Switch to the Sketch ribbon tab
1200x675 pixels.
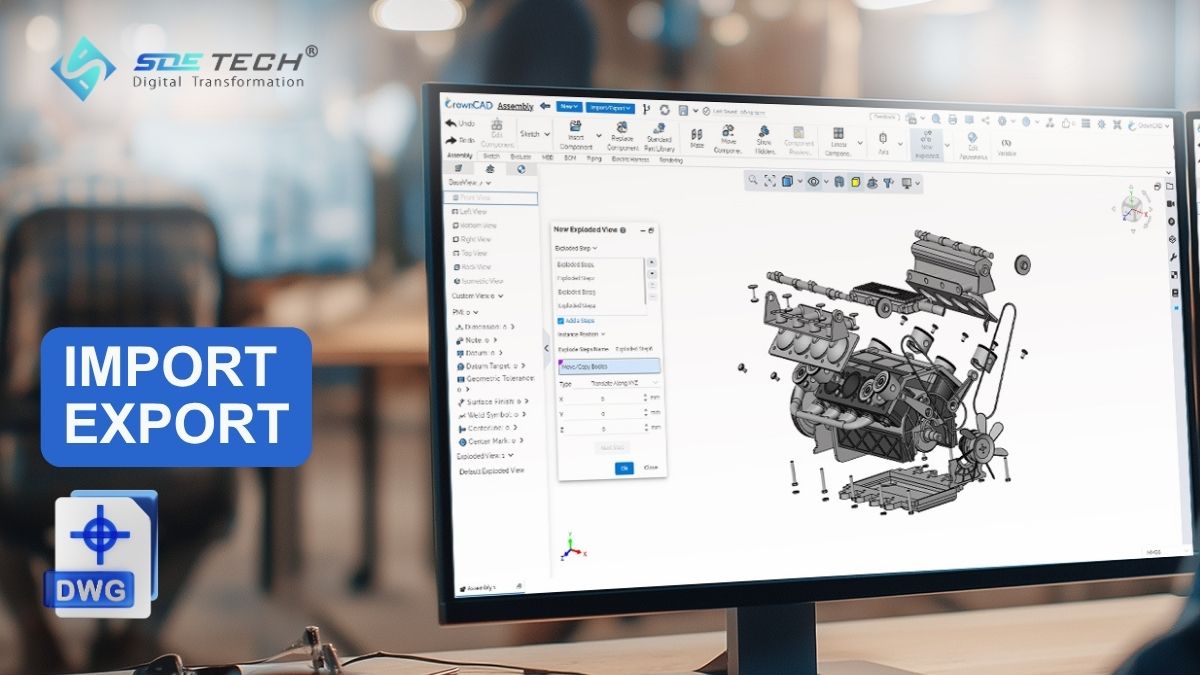(491, 156)
